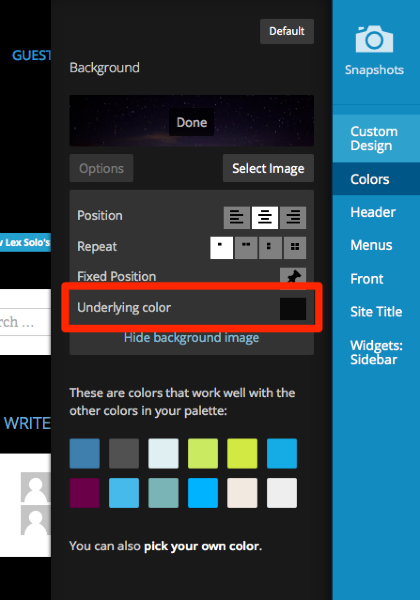Choose the light gray palette swatch
Screen dimensions: 420x600
[282, 493]
